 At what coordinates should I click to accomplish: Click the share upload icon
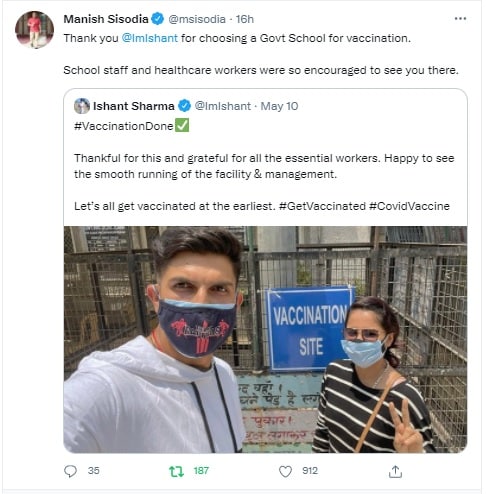coord(395,471)
